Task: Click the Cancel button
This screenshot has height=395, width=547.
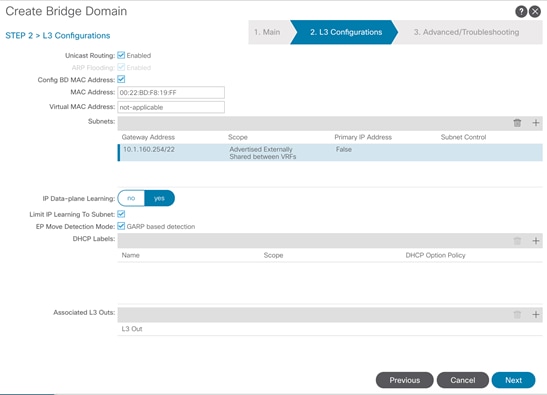Action: 463,380
